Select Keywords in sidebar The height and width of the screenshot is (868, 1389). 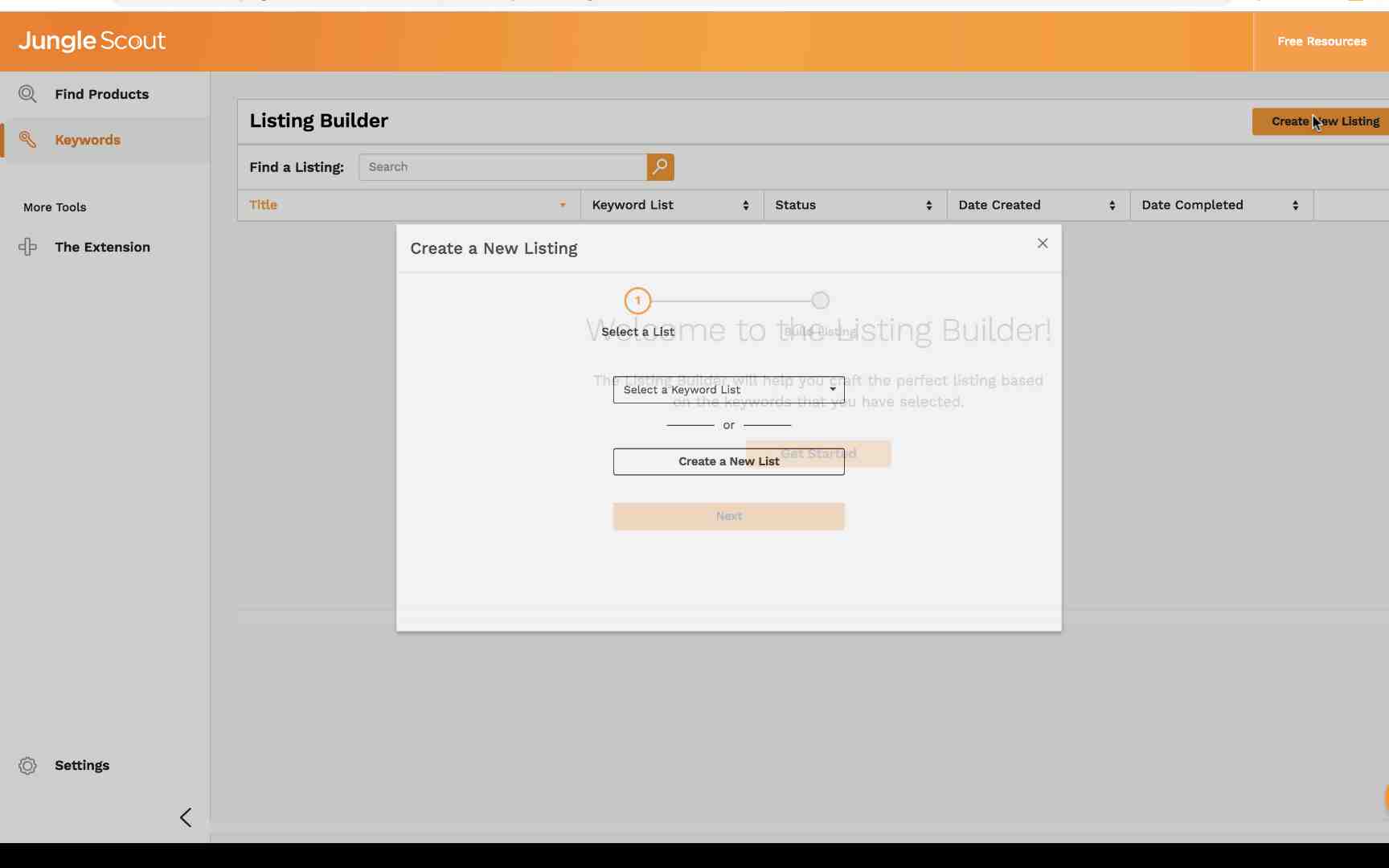[88, 140]
